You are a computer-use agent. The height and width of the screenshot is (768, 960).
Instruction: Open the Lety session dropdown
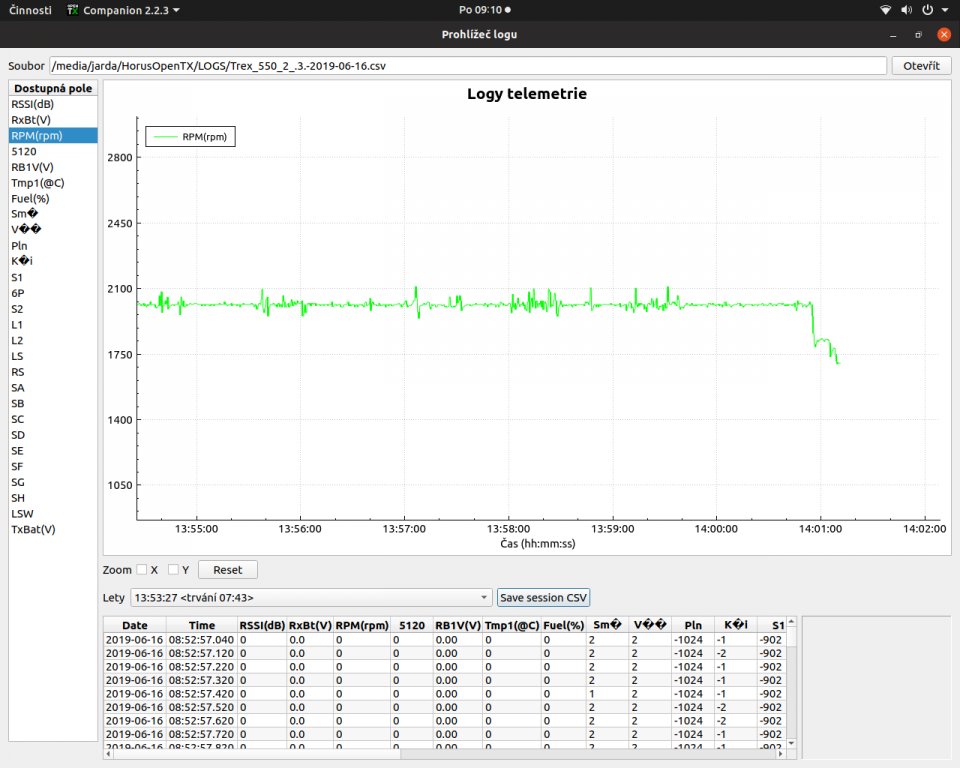point(311,598)
